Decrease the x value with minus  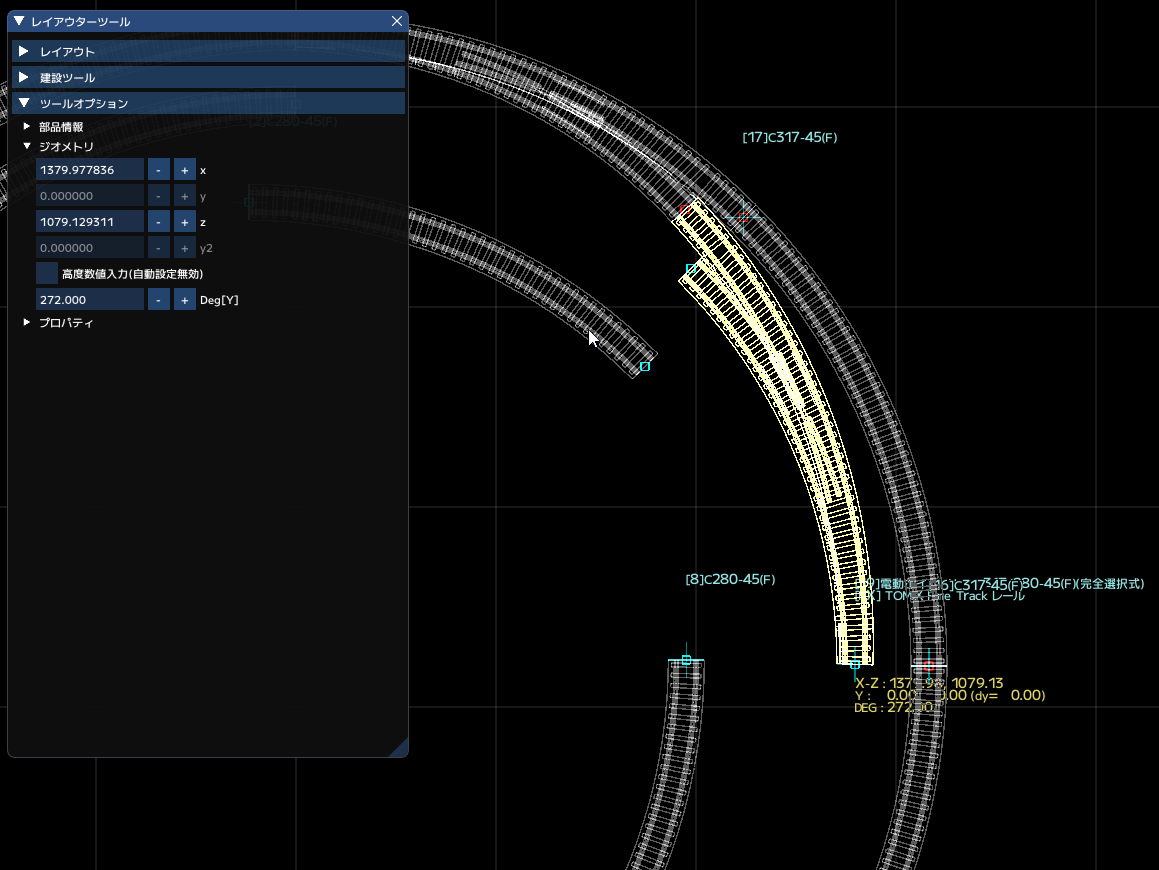point(158,169)
